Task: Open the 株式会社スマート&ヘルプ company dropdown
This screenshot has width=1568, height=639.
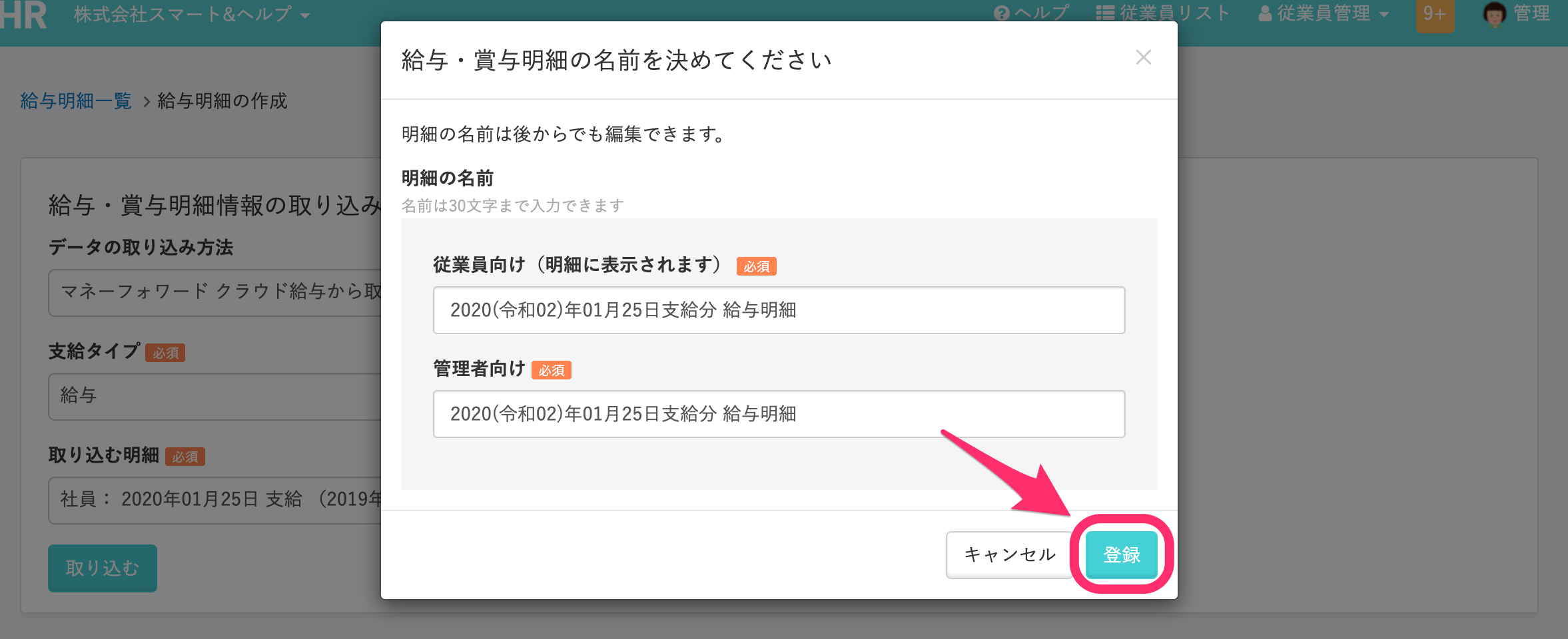Action: [x=192, y=15]
